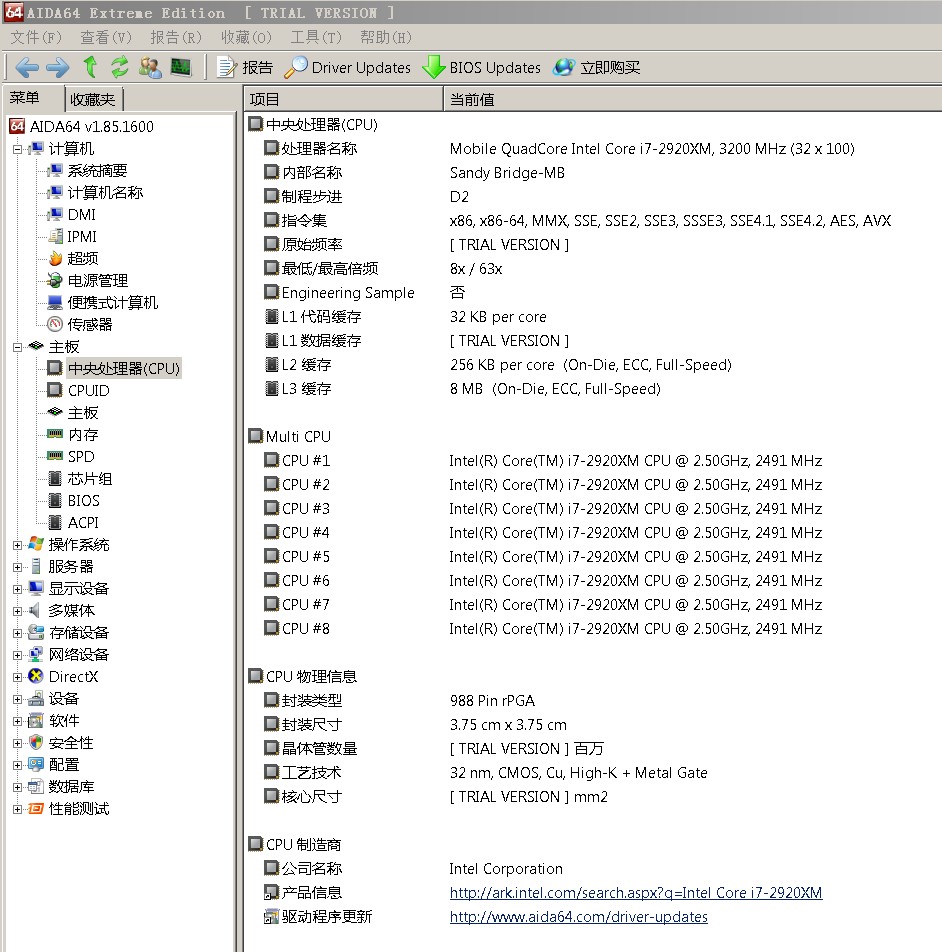The image size is (942, 952).
Task: Select IPMI in the tree
Action: [82, 236]
